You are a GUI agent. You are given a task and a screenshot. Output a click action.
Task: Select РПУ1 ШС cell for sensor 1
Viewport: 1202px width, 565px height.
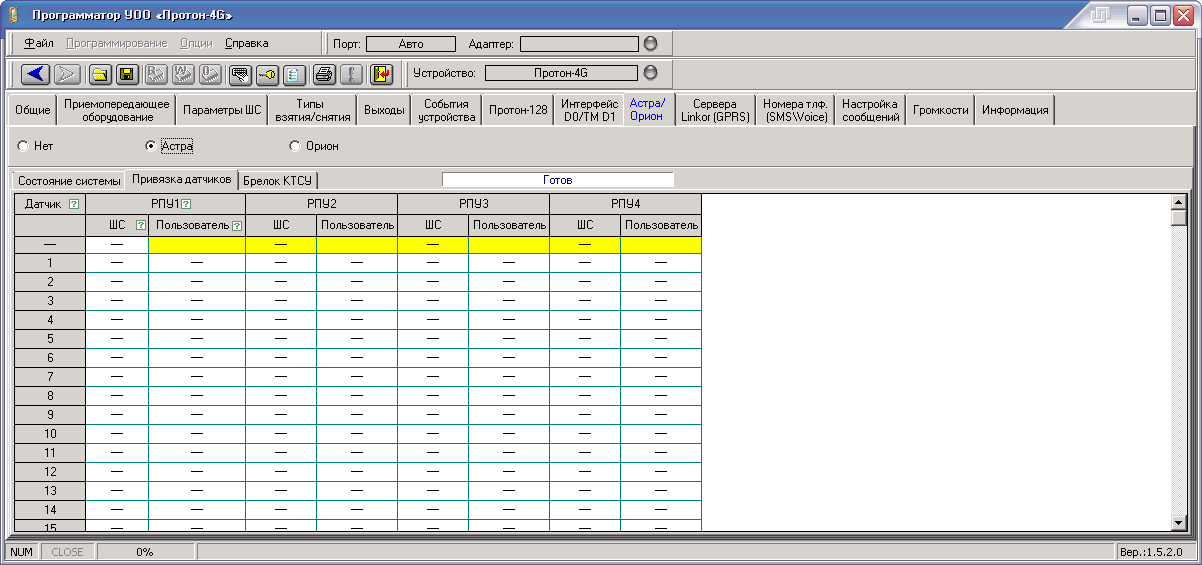117,263
